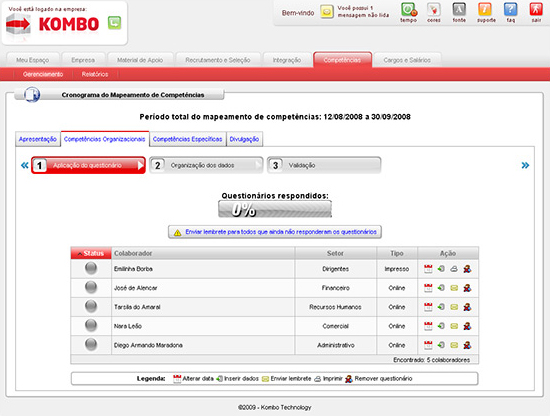Screen dimensions: 550x416
Task: Switch to the Divulgação tab
Action: pos(244,139)
